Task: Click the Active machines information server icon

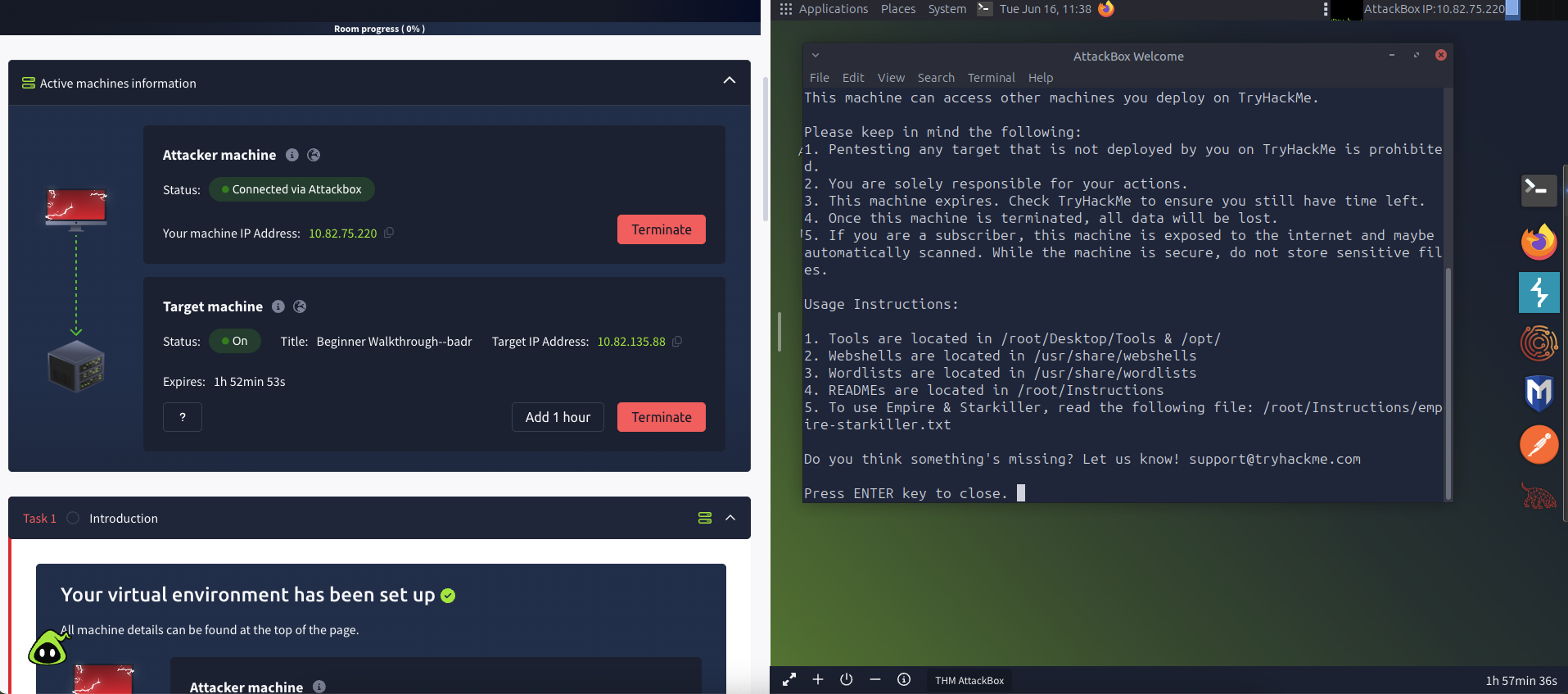Action: click(x=29, y=83)
